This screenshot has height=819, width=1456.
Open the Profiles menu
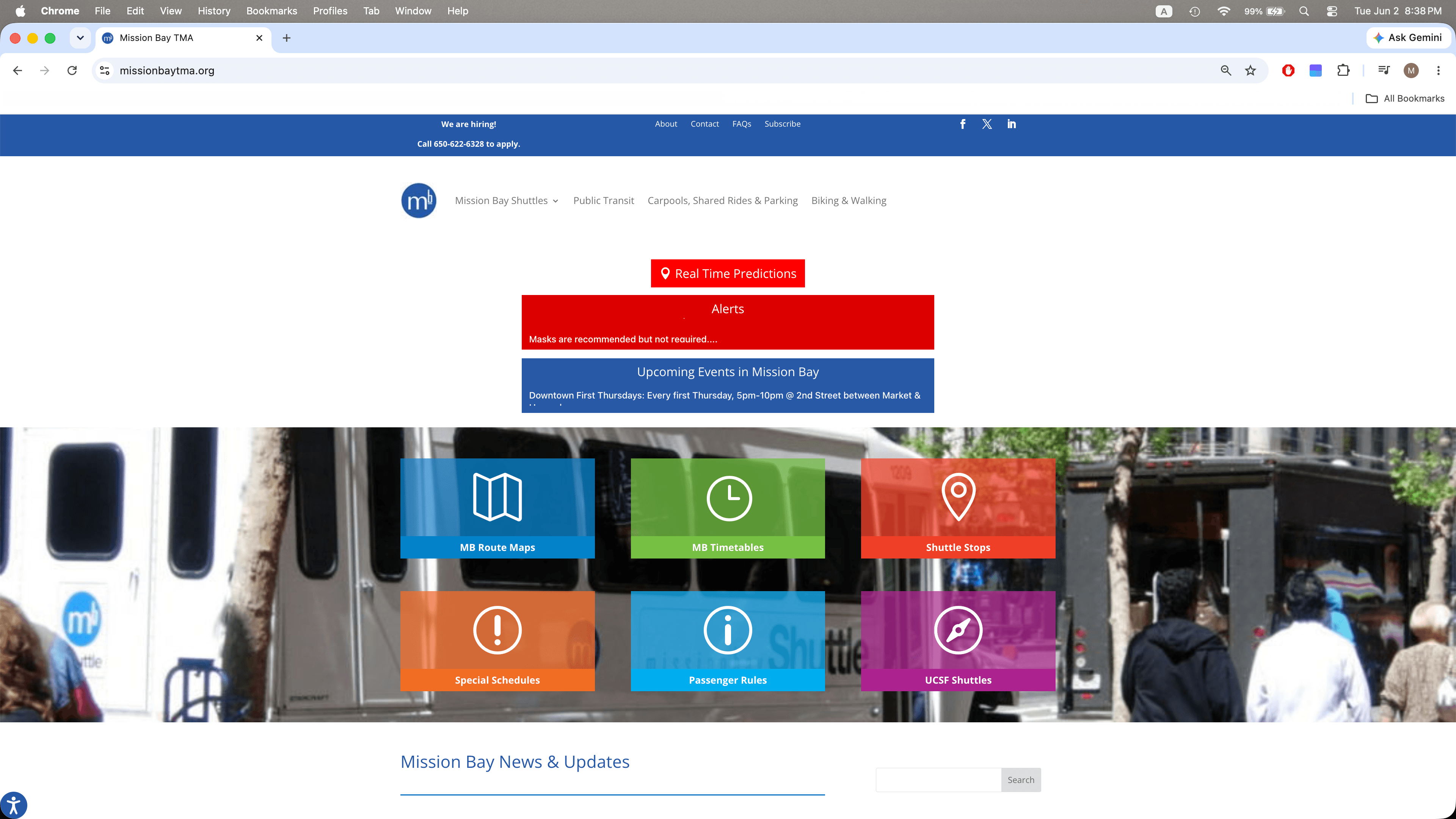click(330, 11)
